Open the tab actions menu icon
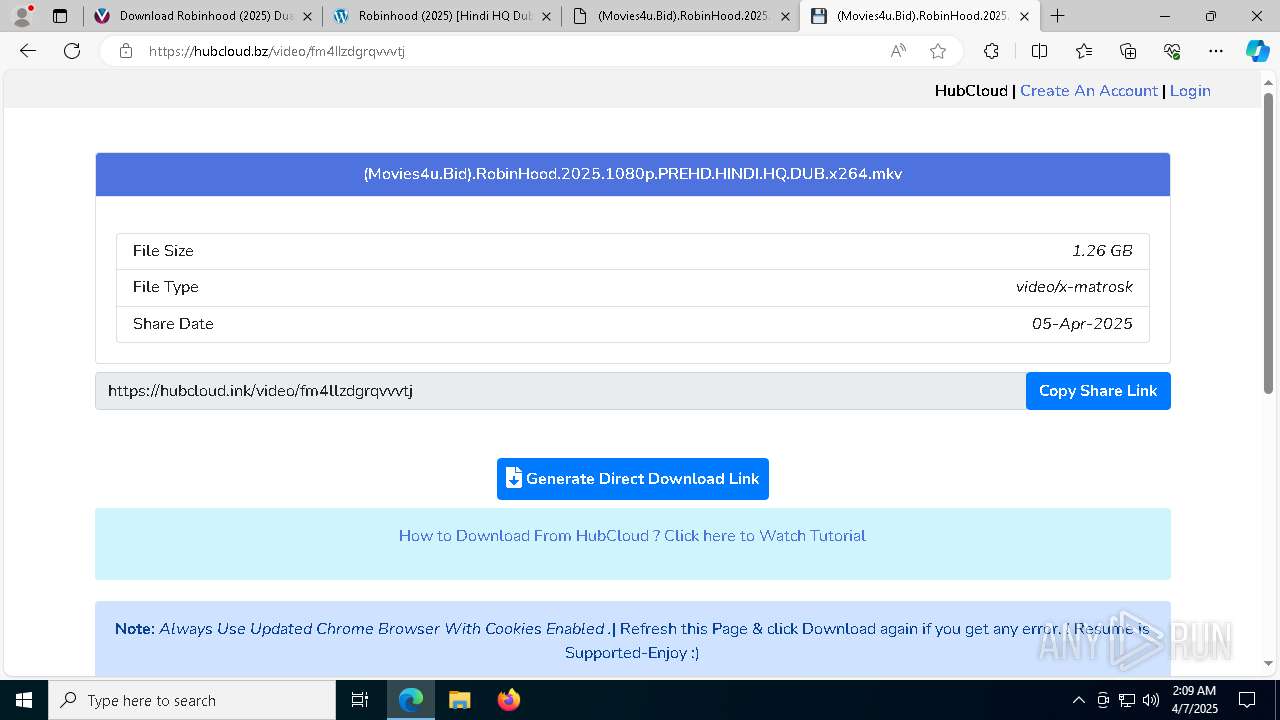The width and height of the screenshot is (1280, 720). [x=60, y=16]
